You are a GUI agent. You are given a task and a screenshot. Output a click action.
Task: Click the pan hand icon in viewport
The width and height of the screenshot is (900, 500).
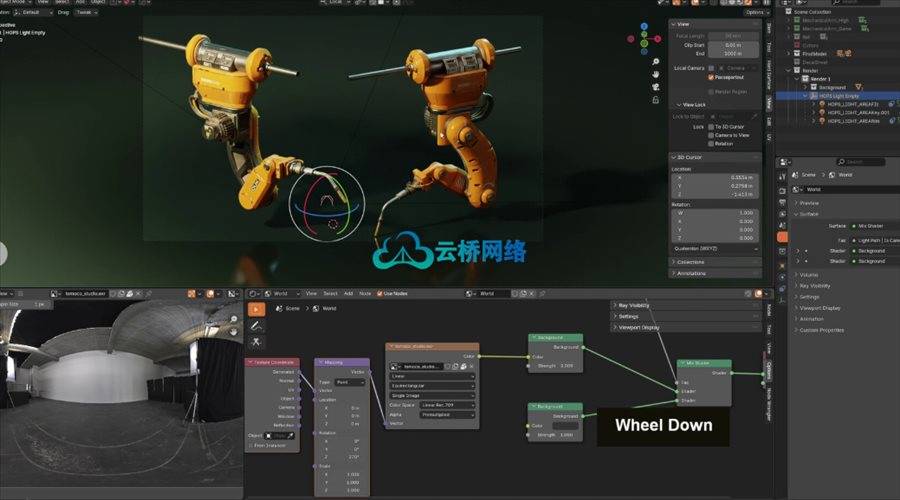654,72
